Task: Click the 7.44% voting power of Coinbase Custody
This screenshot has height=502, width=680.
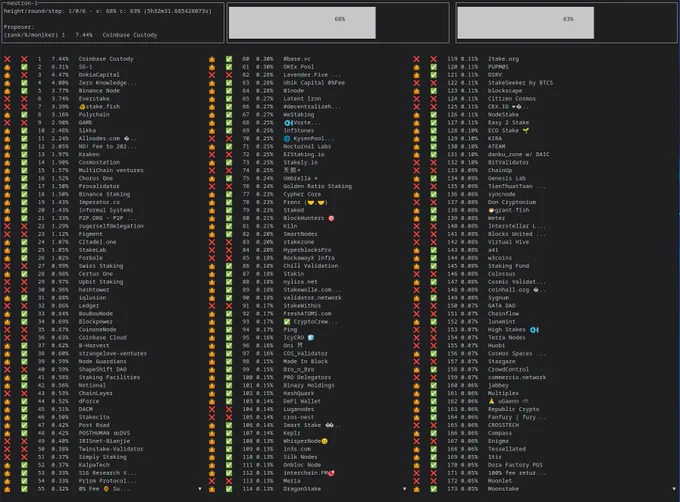Action: tap(60, 59)
